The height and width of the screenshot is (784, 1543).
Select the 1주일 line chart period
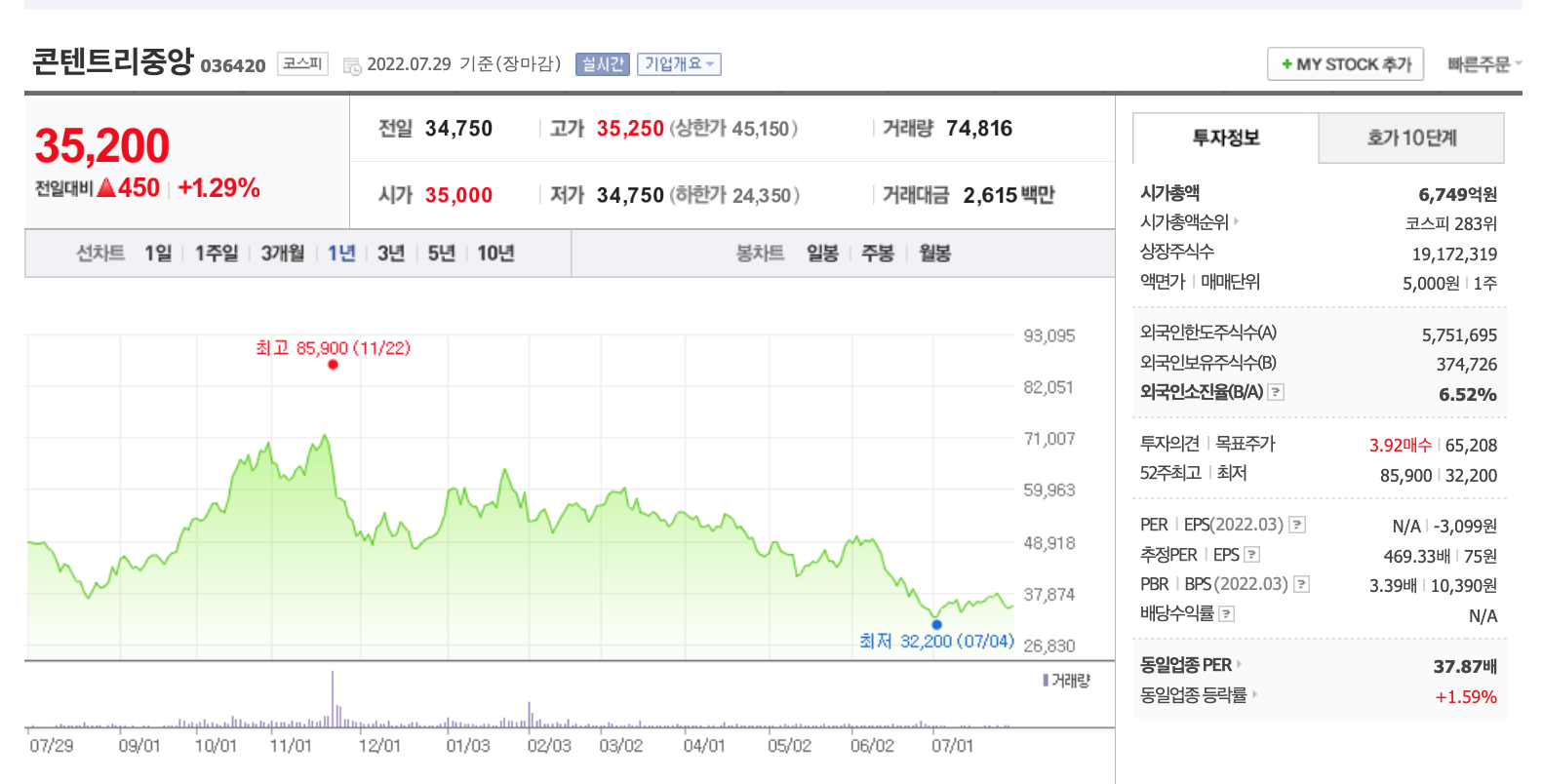216,254
